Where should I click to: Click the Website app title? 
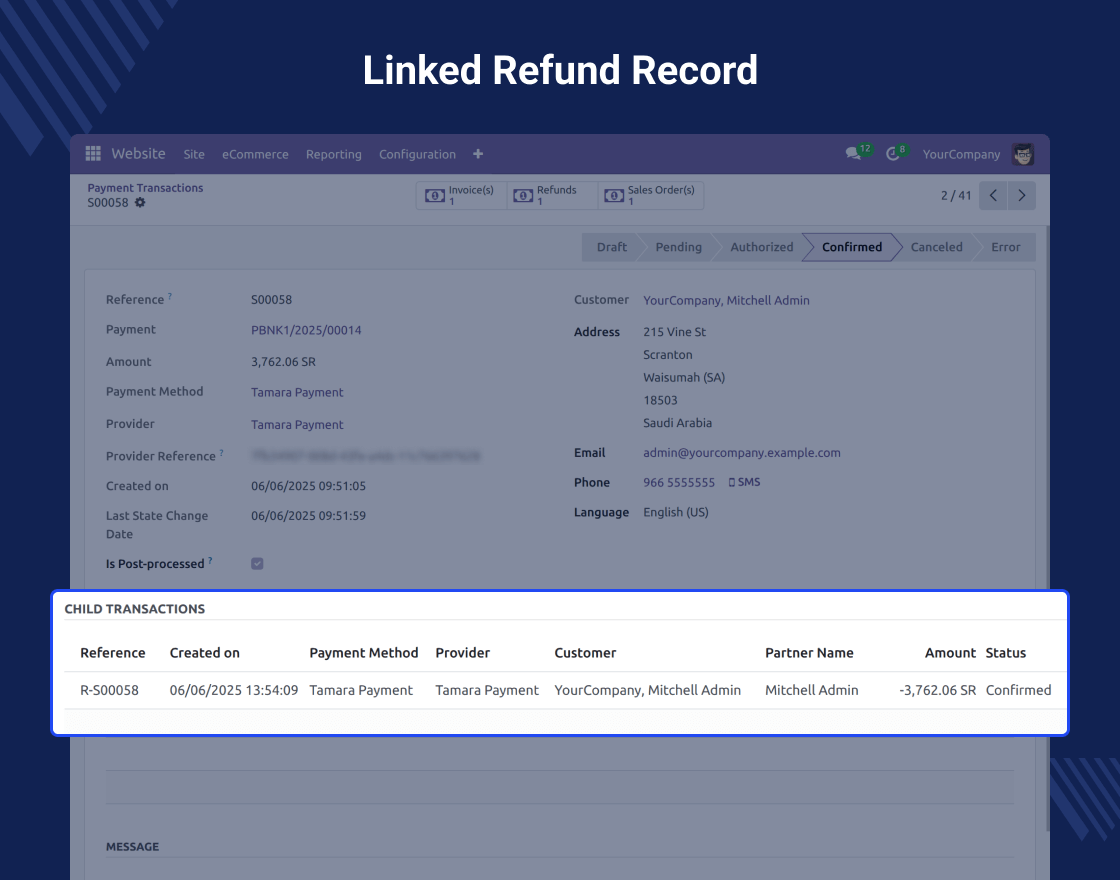point(138,154)
